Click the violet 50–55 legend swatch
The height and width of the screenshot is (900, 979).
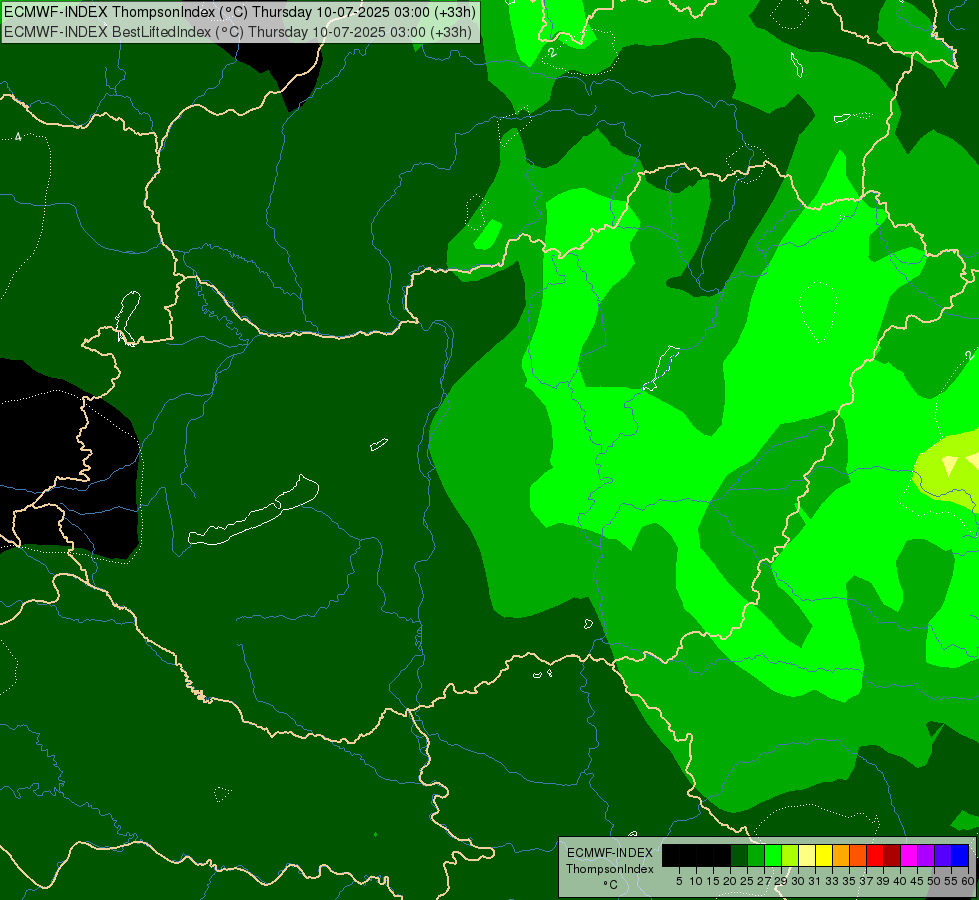pyautogui.click(x=943, y=855)
